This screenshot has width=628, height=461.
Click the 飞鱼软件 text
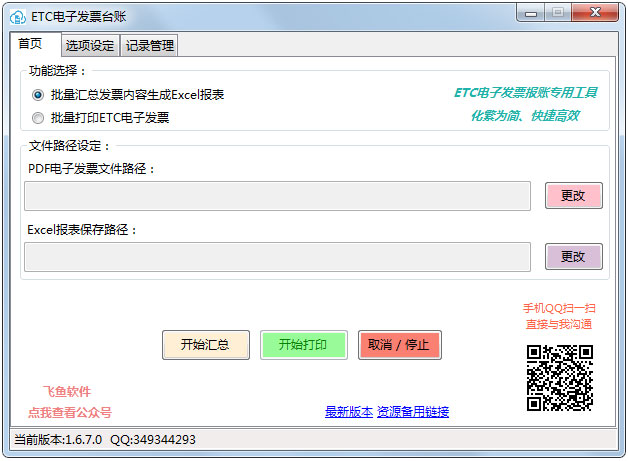(x=67, y=391)
